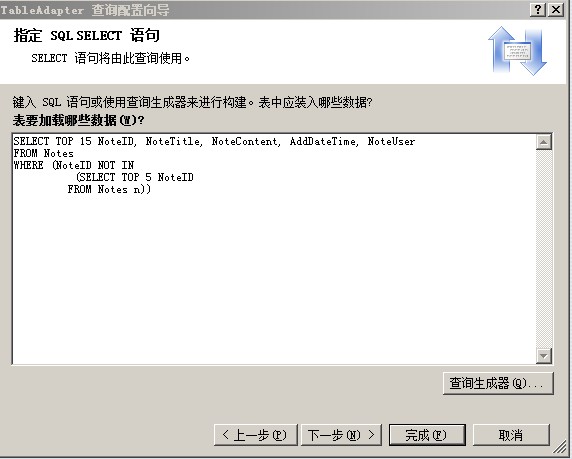This screenshot has height=459, width=572.
Task: Click the SQL box scroll up arrow
Action: point(544,142)
